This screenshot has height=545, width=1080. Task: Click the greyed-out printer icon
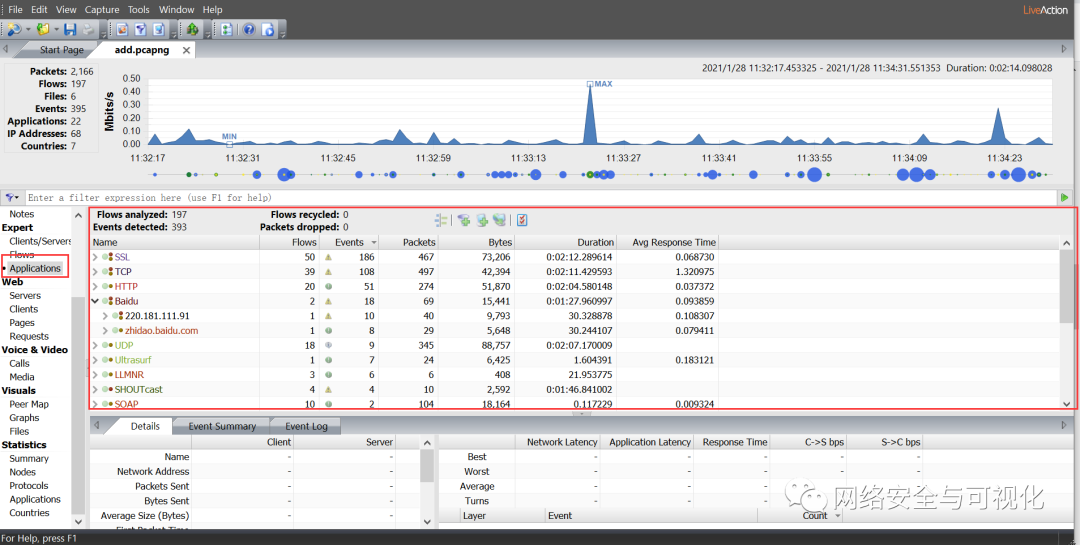[88, 29]
